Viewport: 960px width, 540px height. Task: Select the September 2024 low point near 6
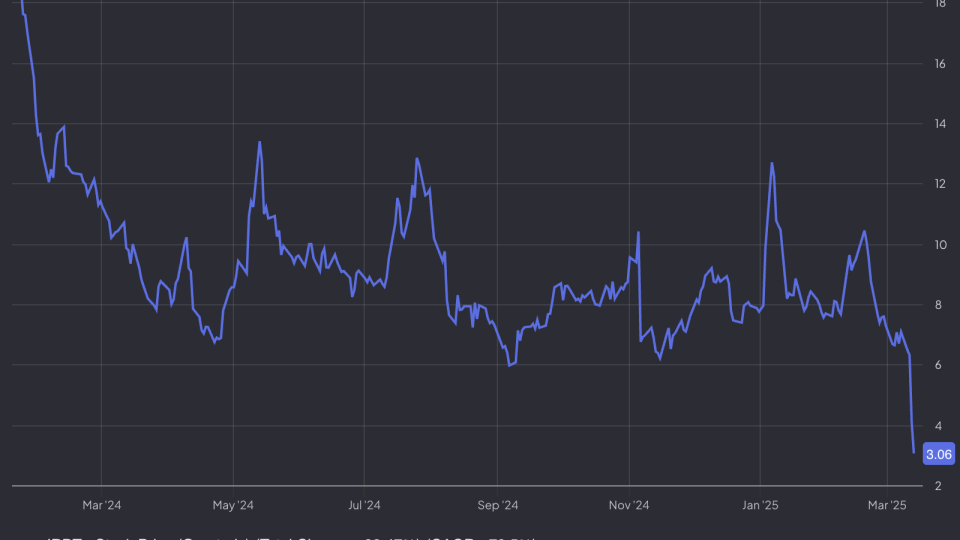click(510, 365)
